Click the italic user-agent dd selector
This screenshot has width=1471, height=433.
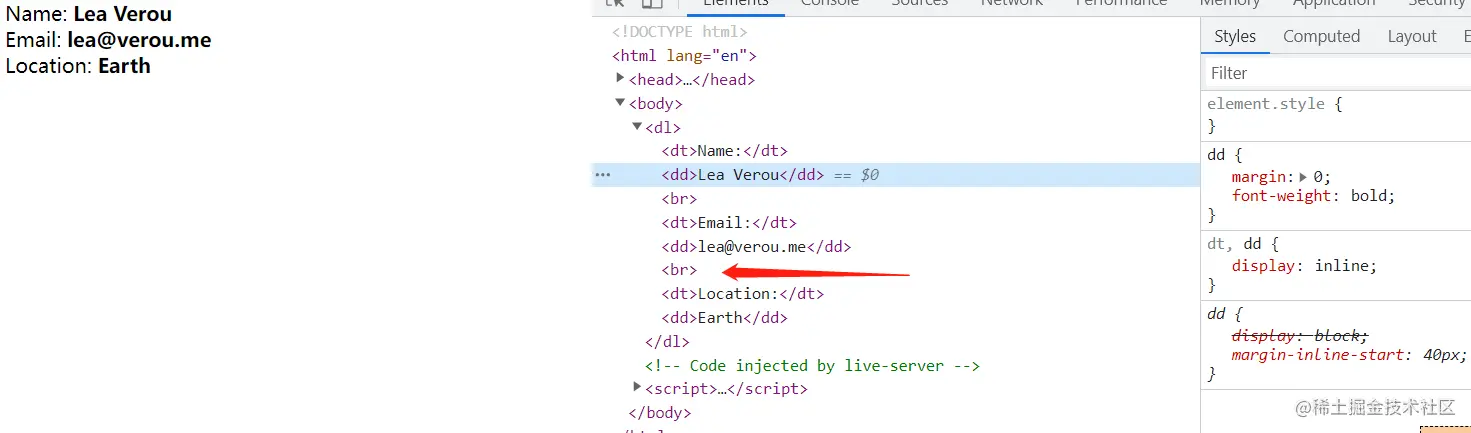(x=1216, y=314)
